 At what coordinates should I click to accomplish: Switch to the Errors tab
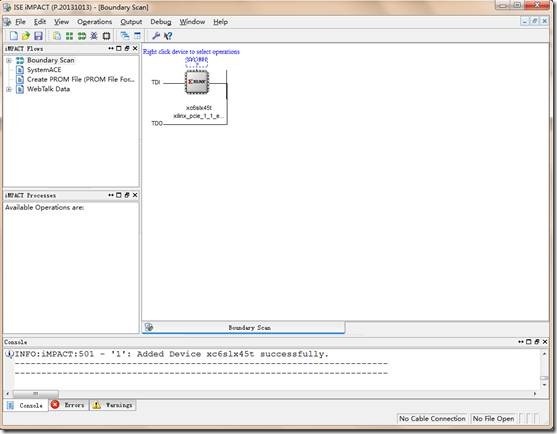point(69,405)
